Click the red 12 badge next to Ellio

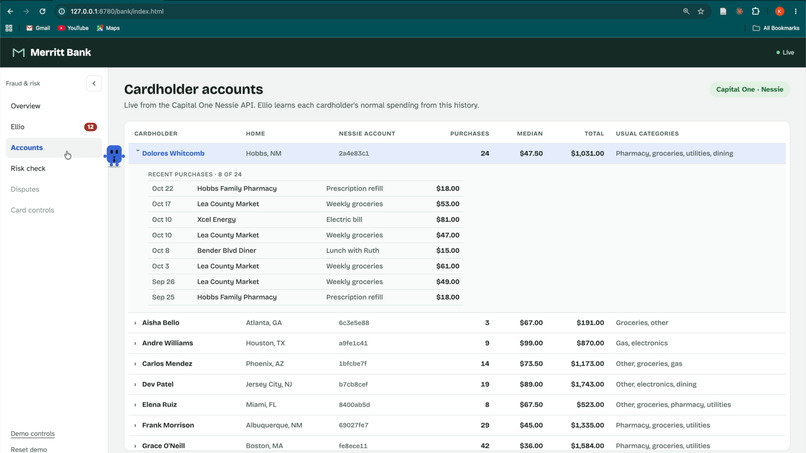tap(90, 126)
